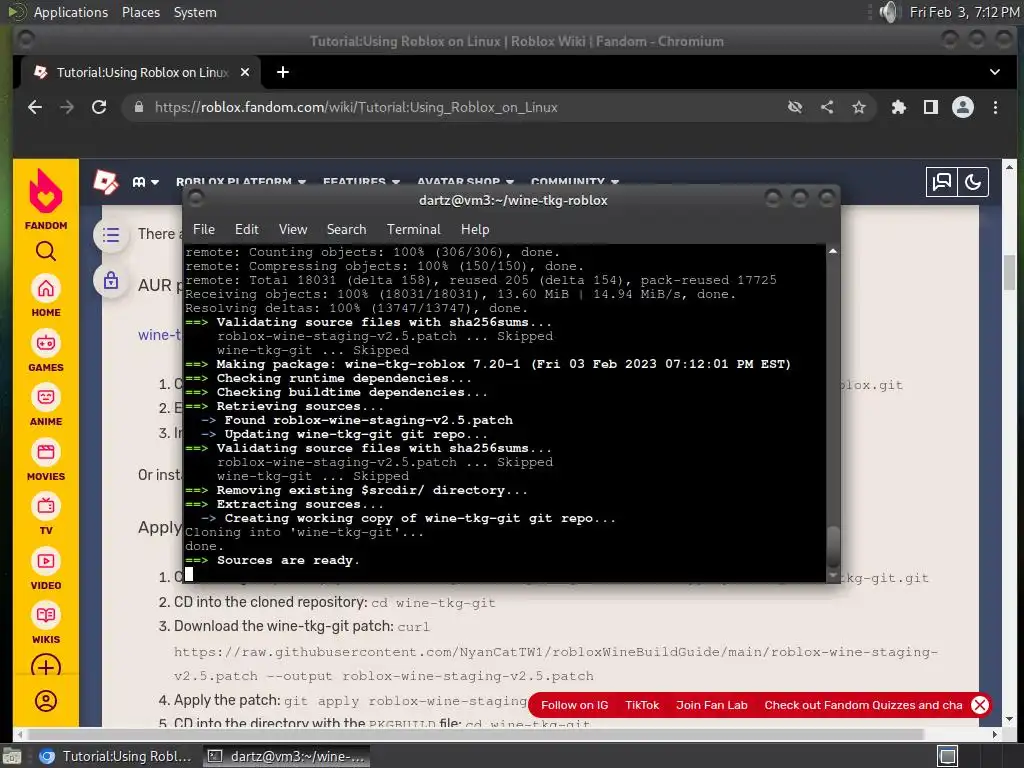The height and width of the screenshot is (768, 1024).
Task: Toggle Chromium side panel icon
Action: point(931,107)
